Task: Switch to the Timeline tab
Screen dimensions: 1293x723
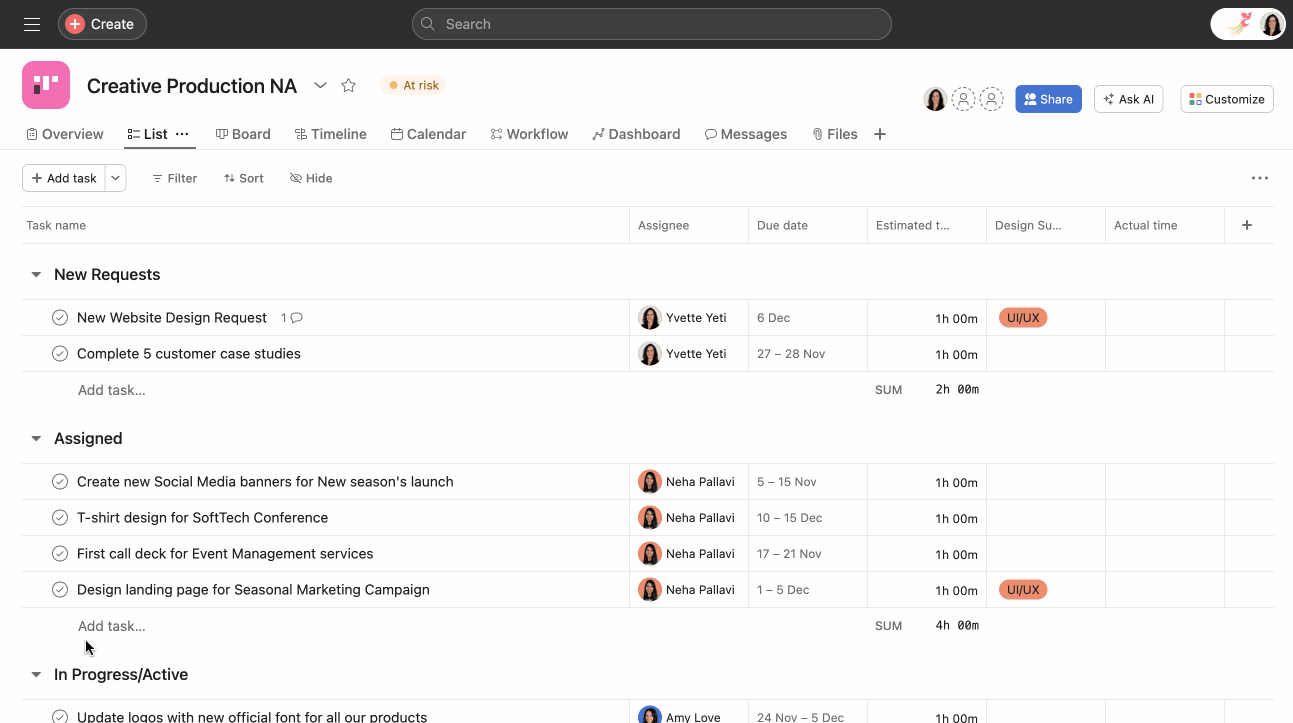Action: pos(330,134)
